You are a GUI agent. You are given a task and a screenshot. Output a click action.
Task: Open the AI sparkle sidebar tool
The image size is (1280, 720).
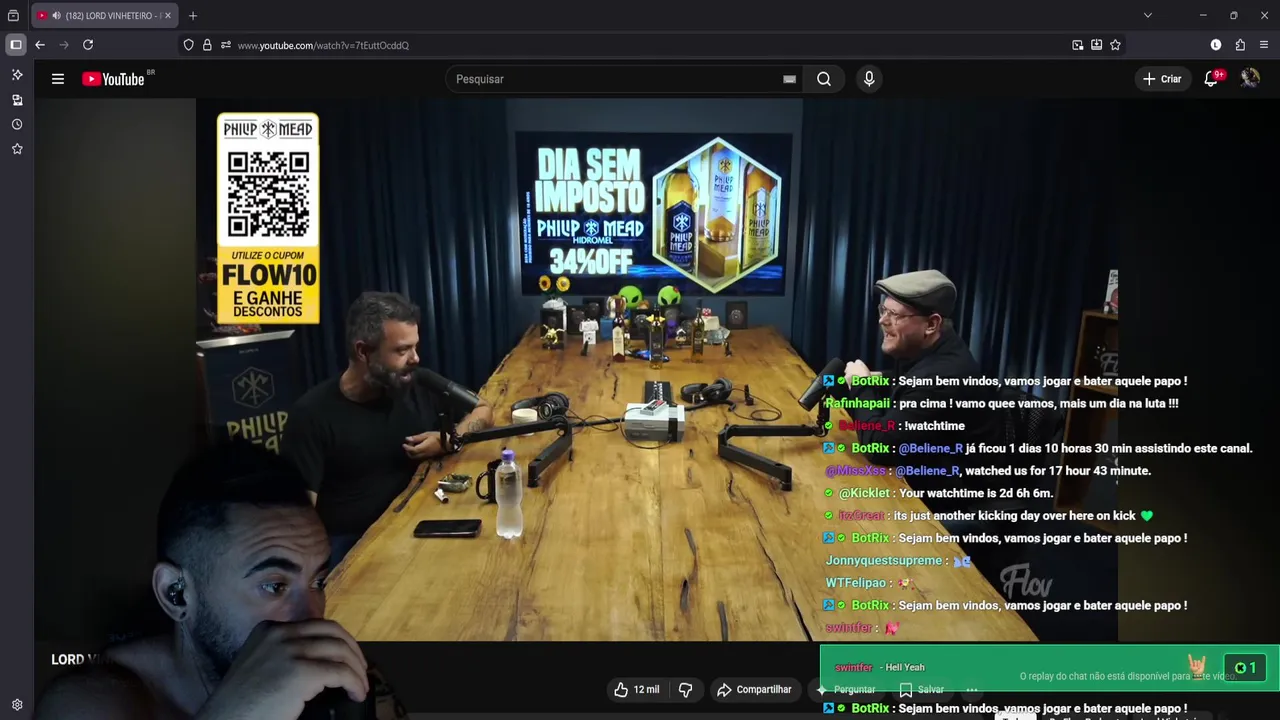[x=17, y=75]
